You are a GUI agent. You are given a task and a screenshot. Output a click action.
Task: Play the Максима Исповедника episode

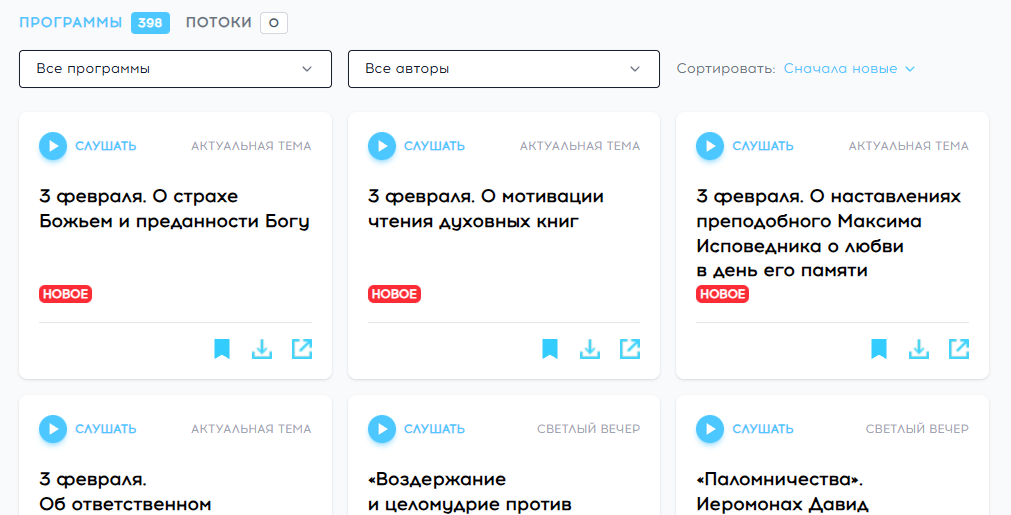point(710,146)
